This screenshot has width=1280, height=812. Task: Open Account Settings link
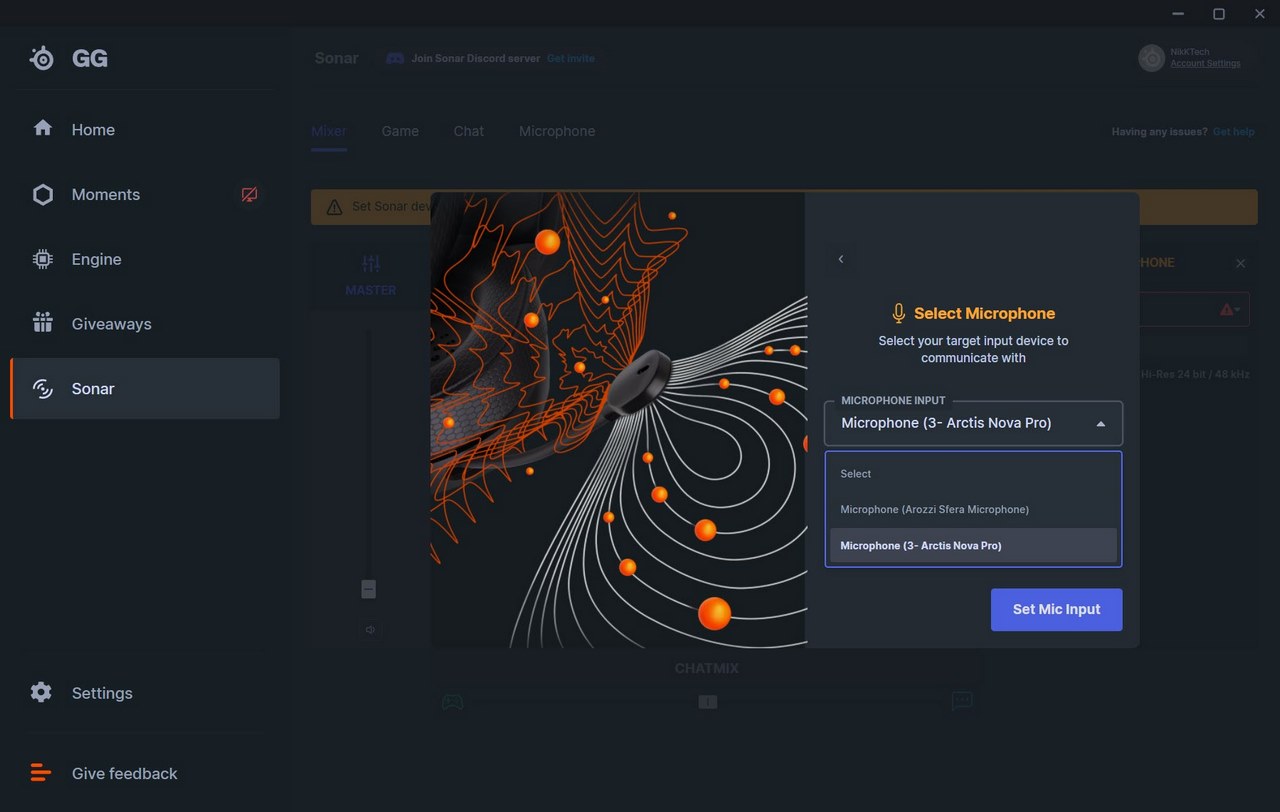(1205, 64)
